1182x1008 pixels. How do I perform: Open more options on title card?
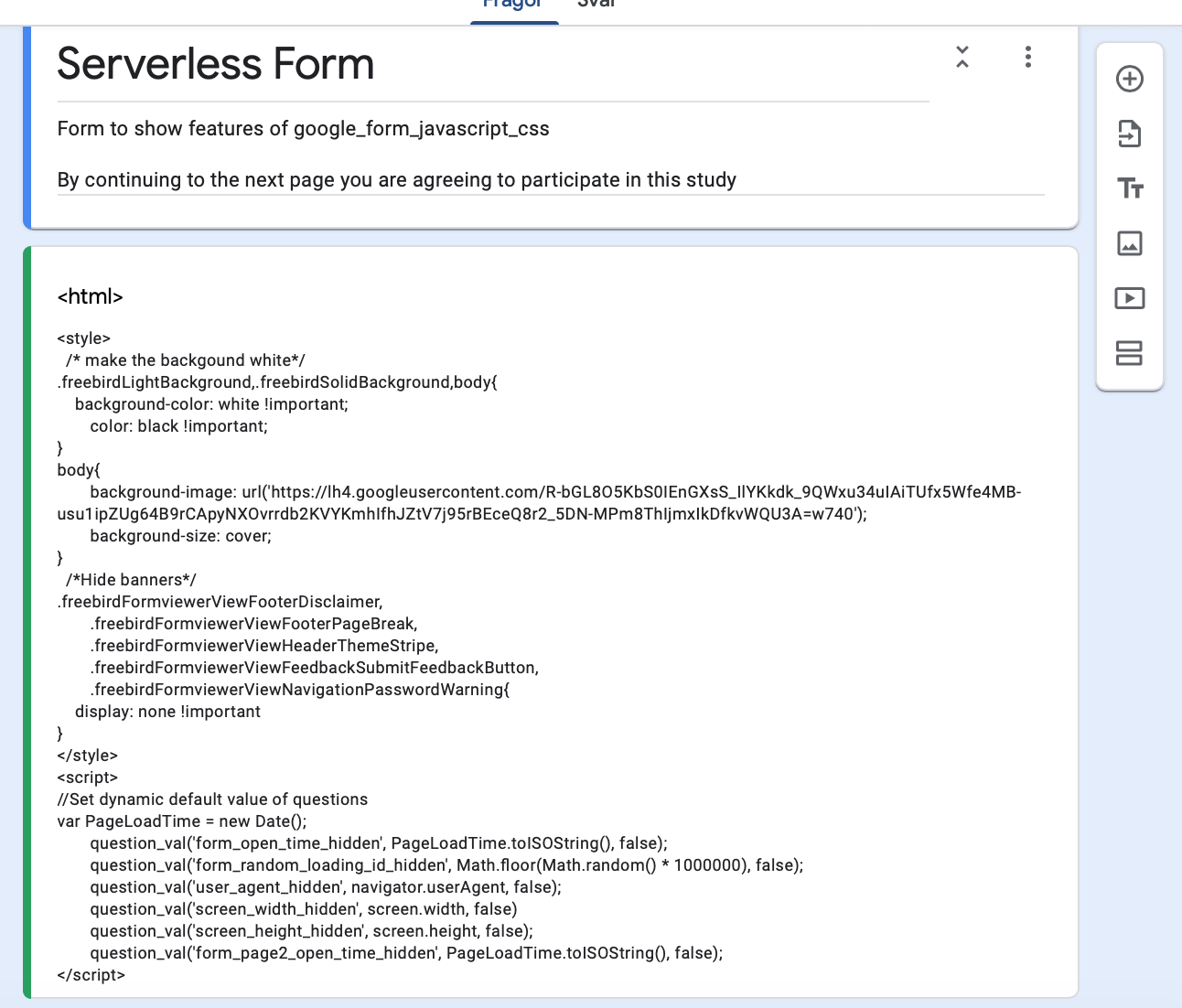(x=1028, y=57)
